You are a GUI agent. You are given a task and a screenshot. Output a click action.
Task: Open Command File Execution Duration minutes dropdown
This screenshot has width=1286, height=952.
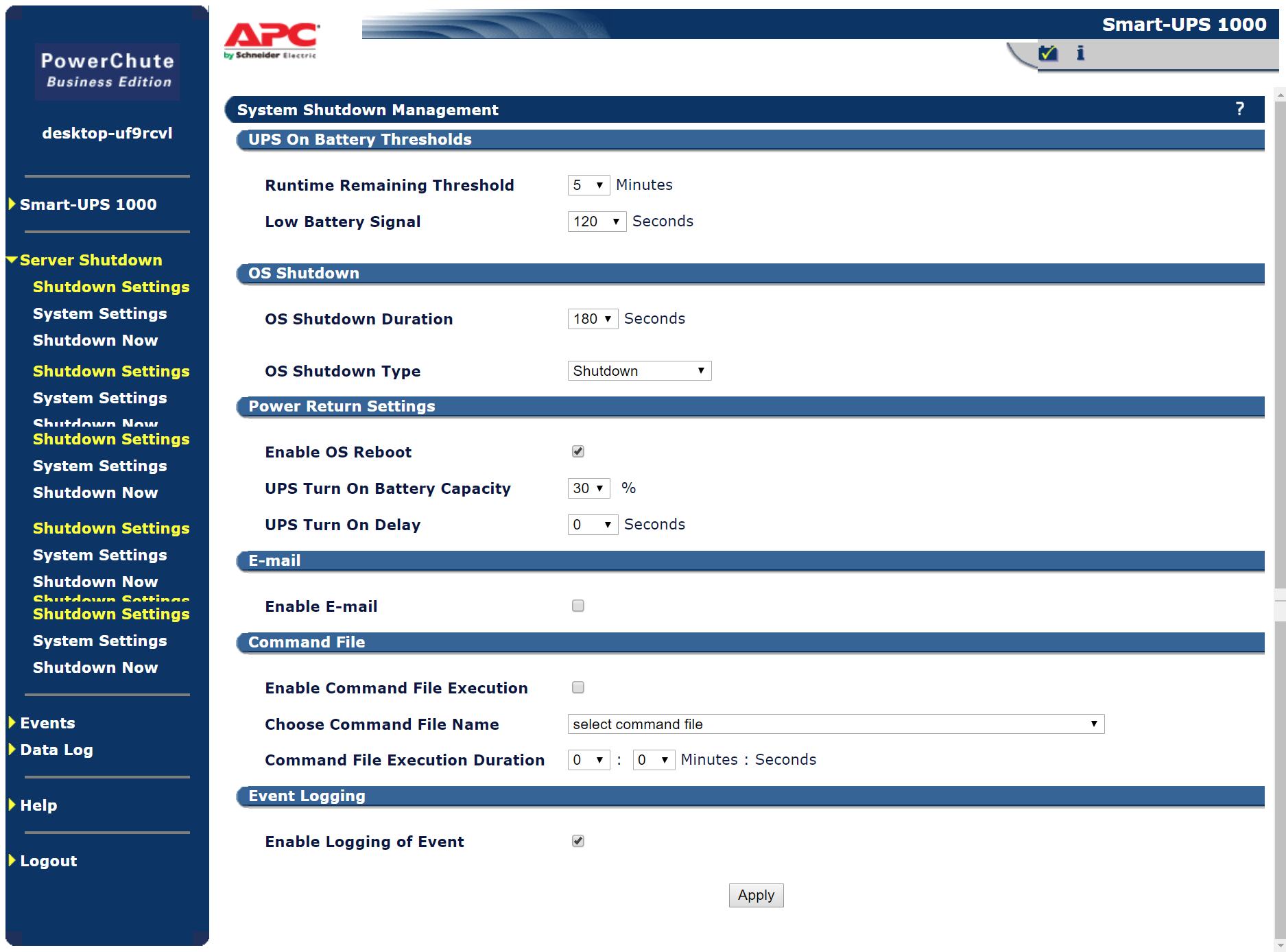click(x=588, y=760)
